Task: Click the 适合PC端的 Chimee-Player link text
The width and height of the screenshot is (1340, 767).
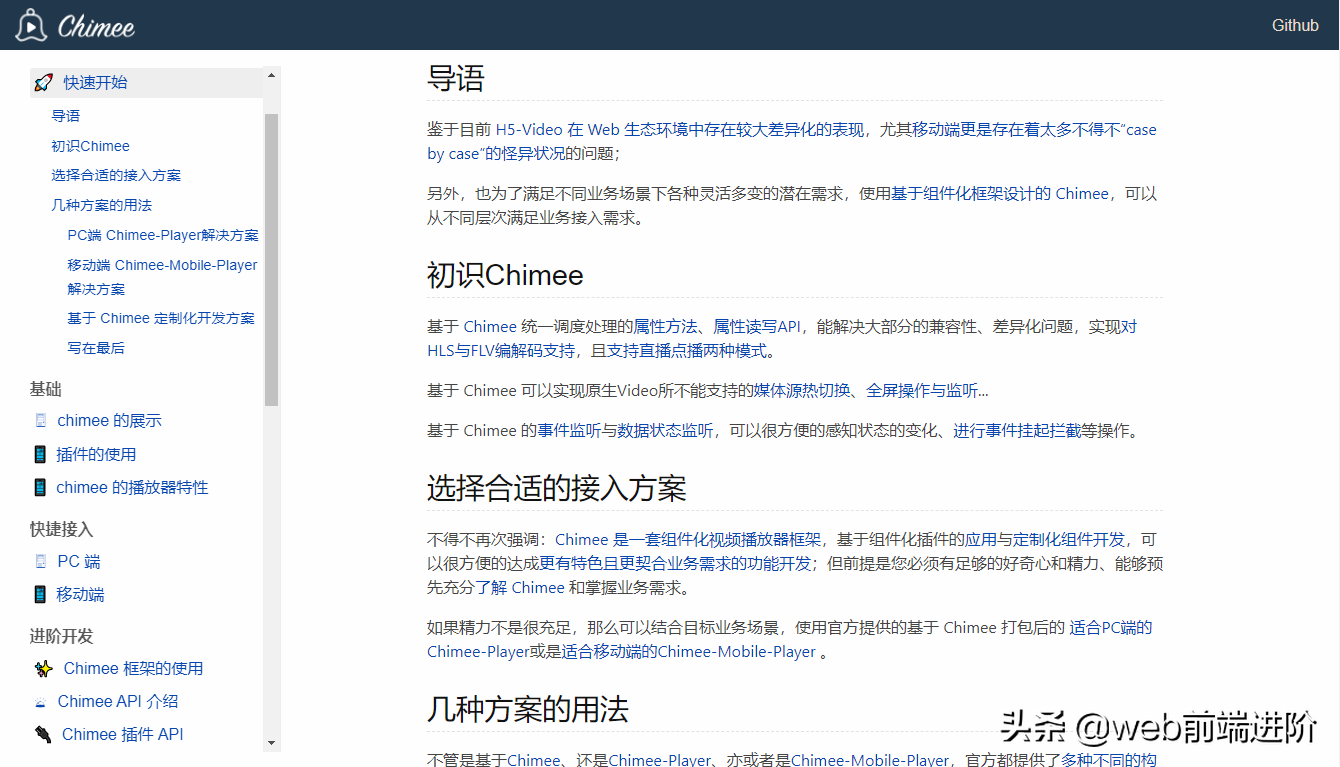Action: tap(790, 640)
